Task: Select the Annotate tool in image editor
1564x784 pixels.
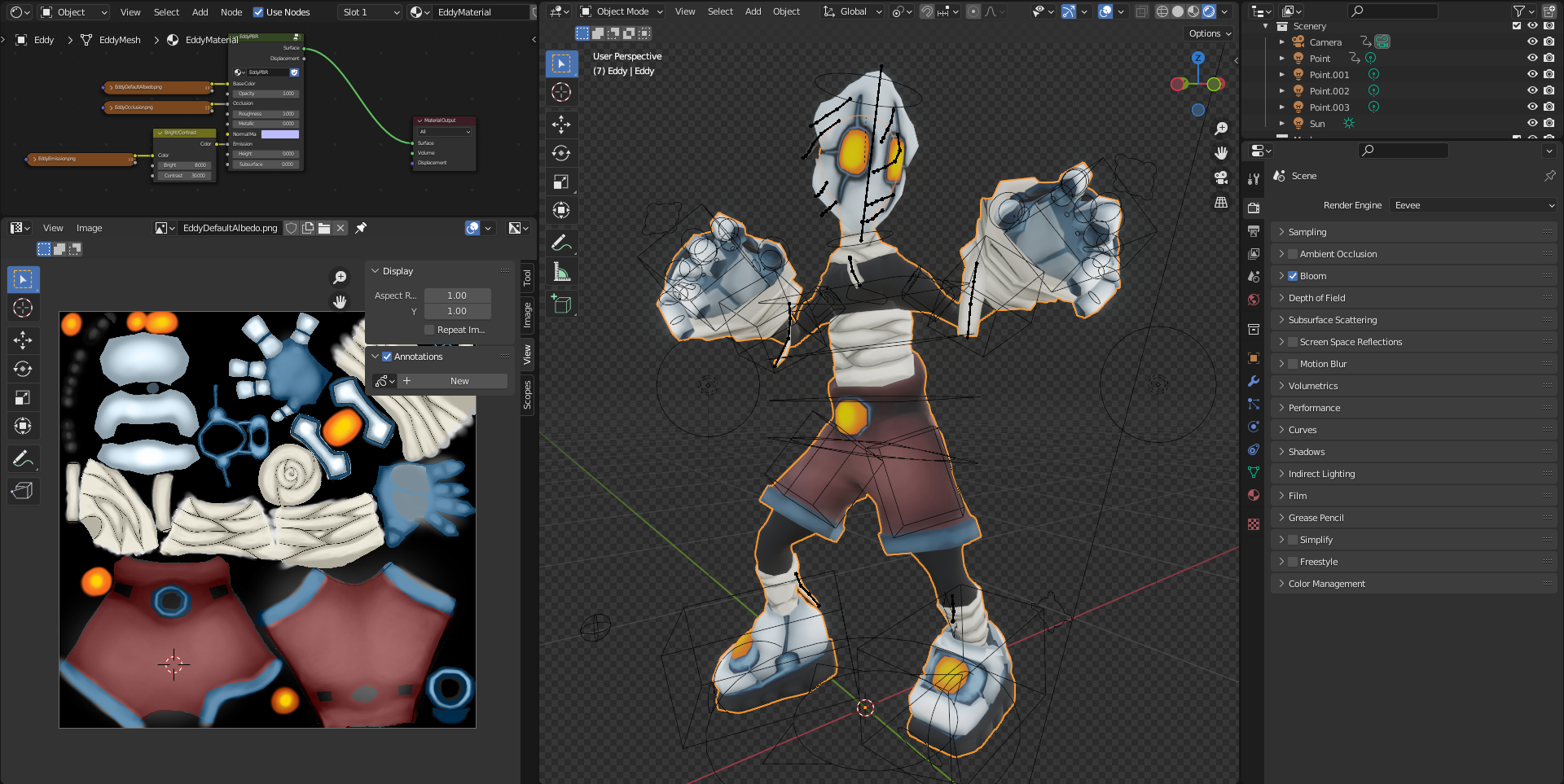Action: coord(23,460)
